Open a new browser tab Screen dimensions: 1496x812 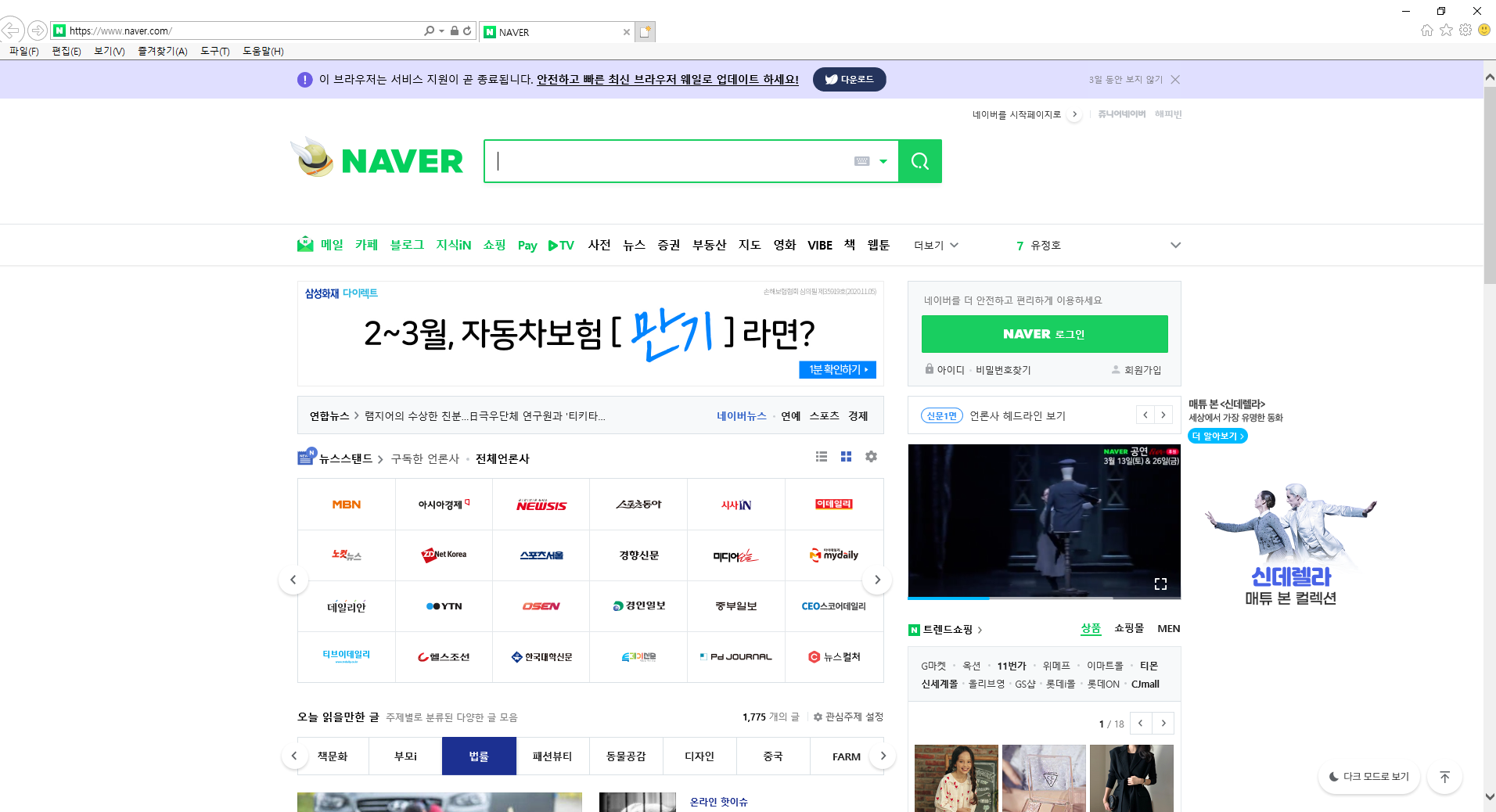[x=646, y=31]
